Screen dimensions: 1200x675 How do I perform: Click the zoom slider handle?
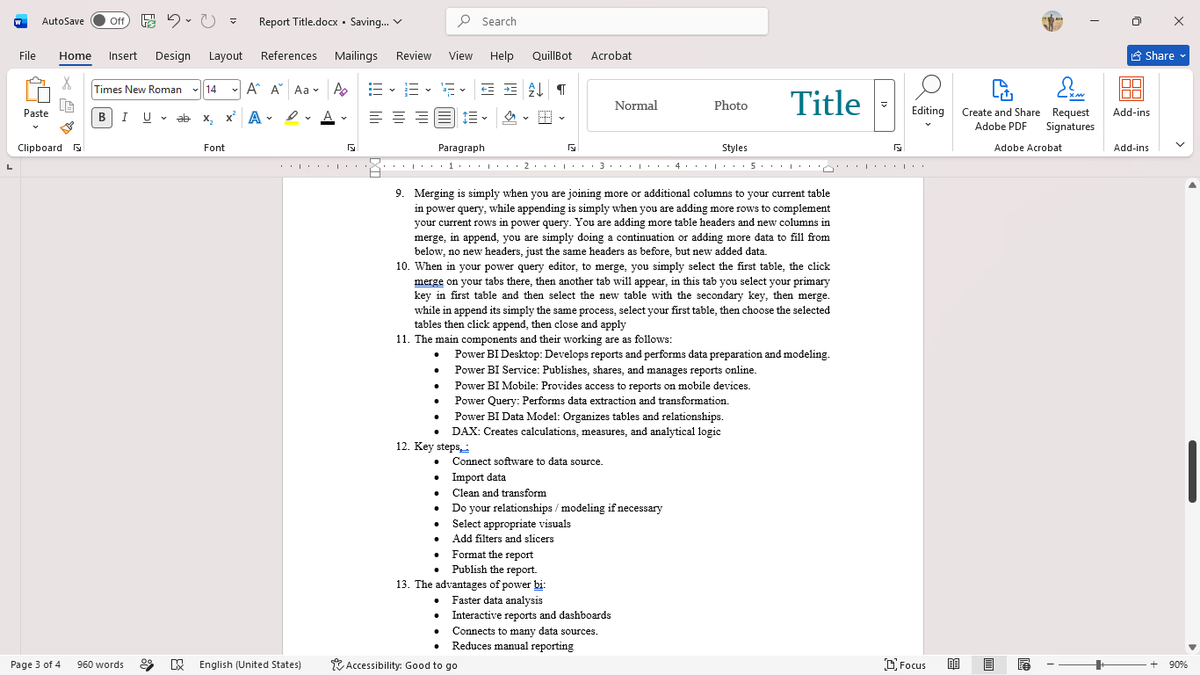pos(1098,665)
